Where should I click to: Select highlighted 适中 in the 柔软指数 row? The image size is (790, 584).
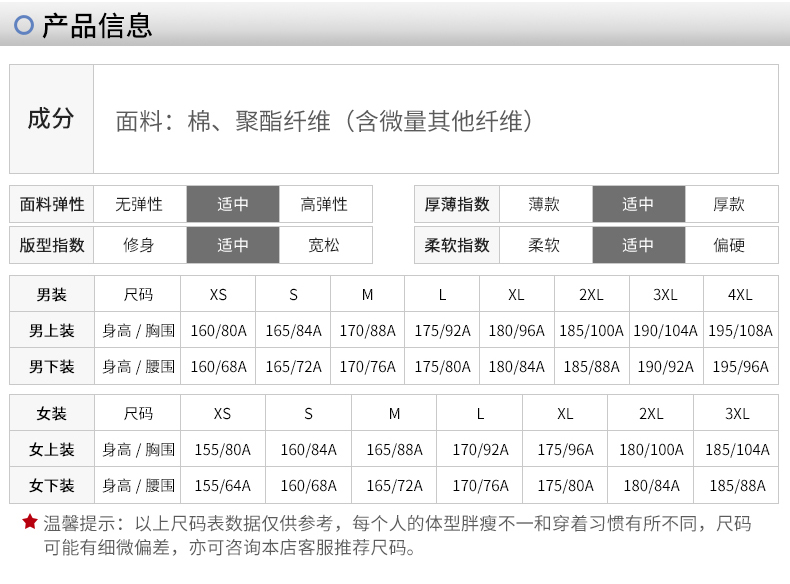coord(639,245)
